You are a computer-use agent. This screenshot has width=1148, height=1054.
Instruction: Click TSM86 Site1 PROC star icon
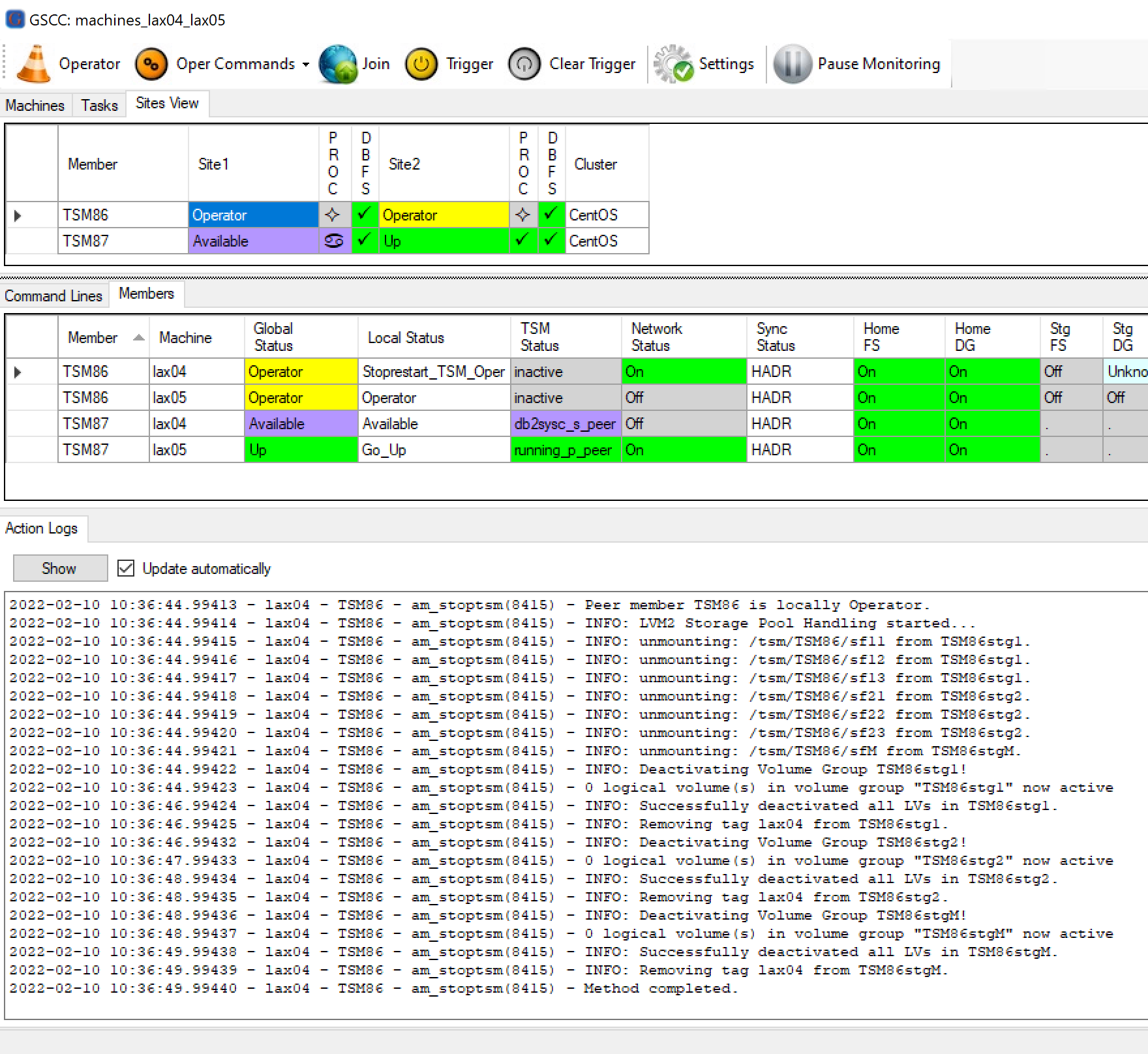click(333, 215)
